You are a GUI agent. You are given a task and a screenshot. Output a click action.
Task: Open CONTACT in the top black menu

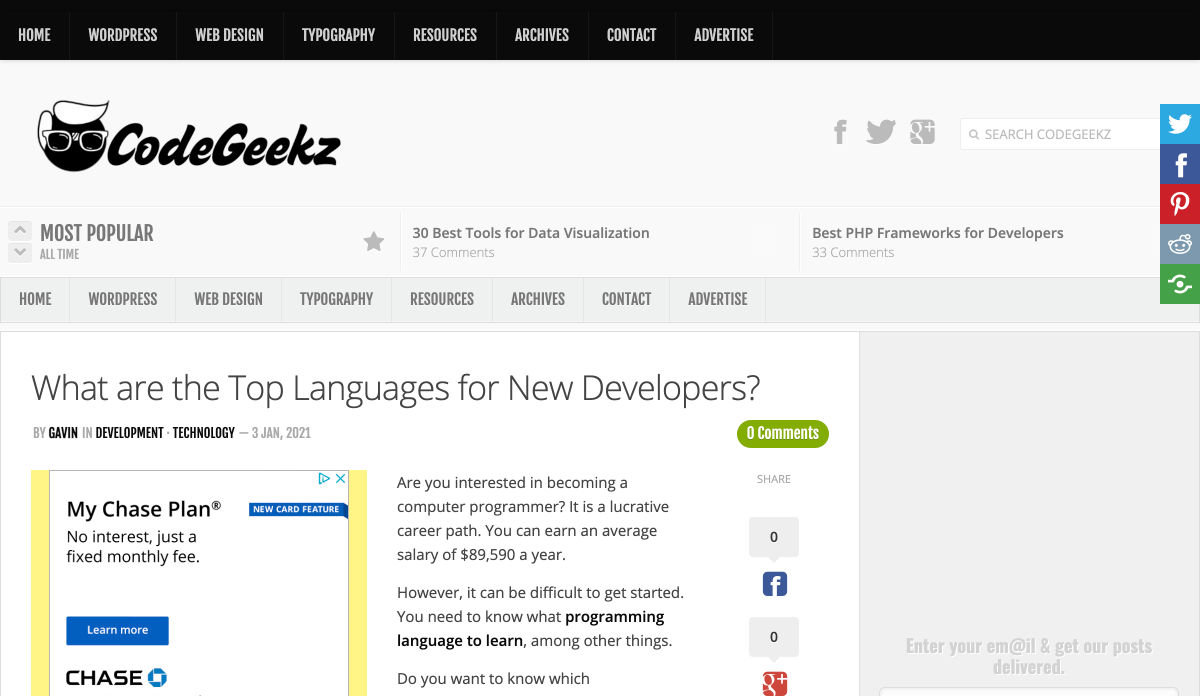(631, 34)
